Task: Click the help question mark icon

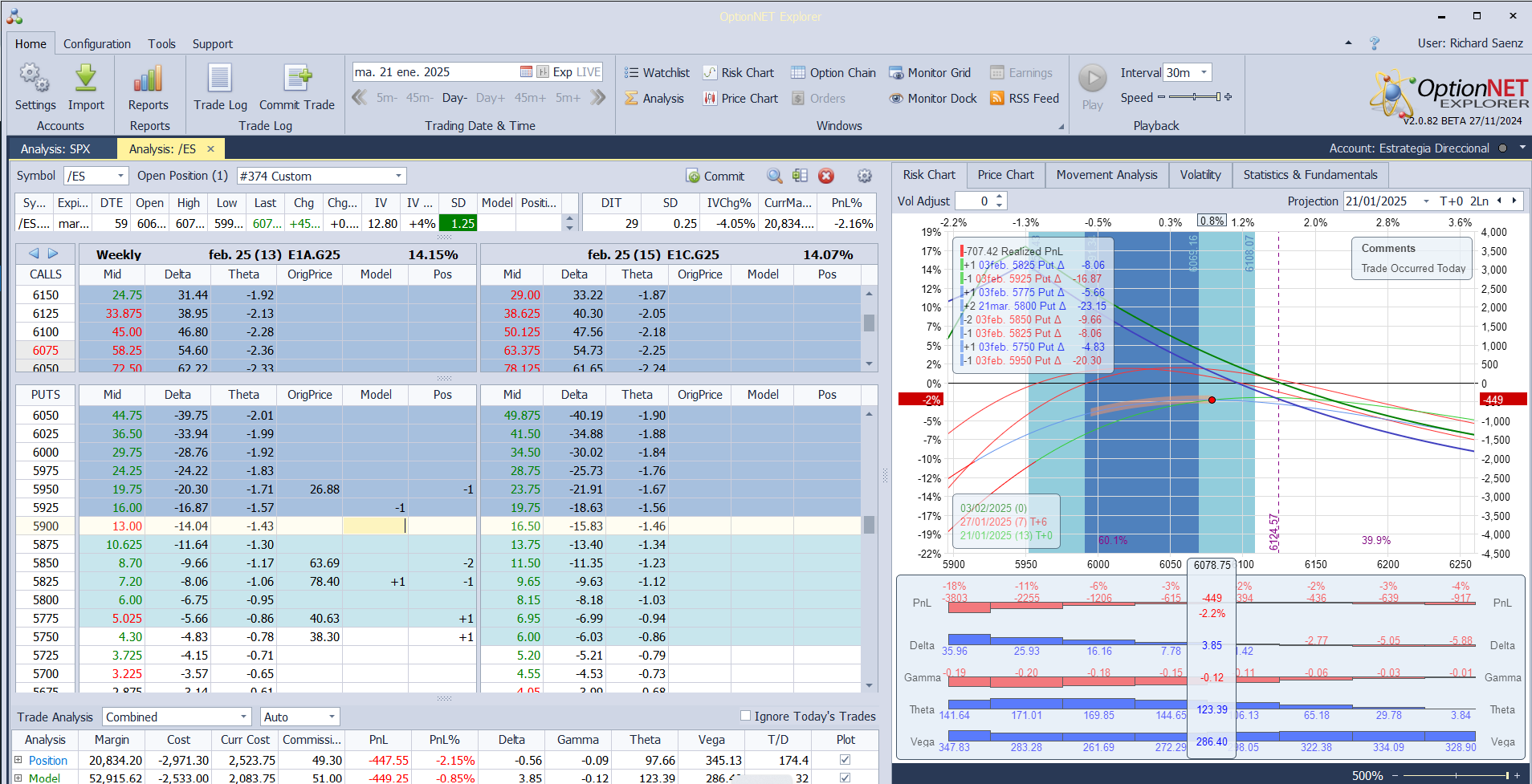Action: (x=1375, y=43)
